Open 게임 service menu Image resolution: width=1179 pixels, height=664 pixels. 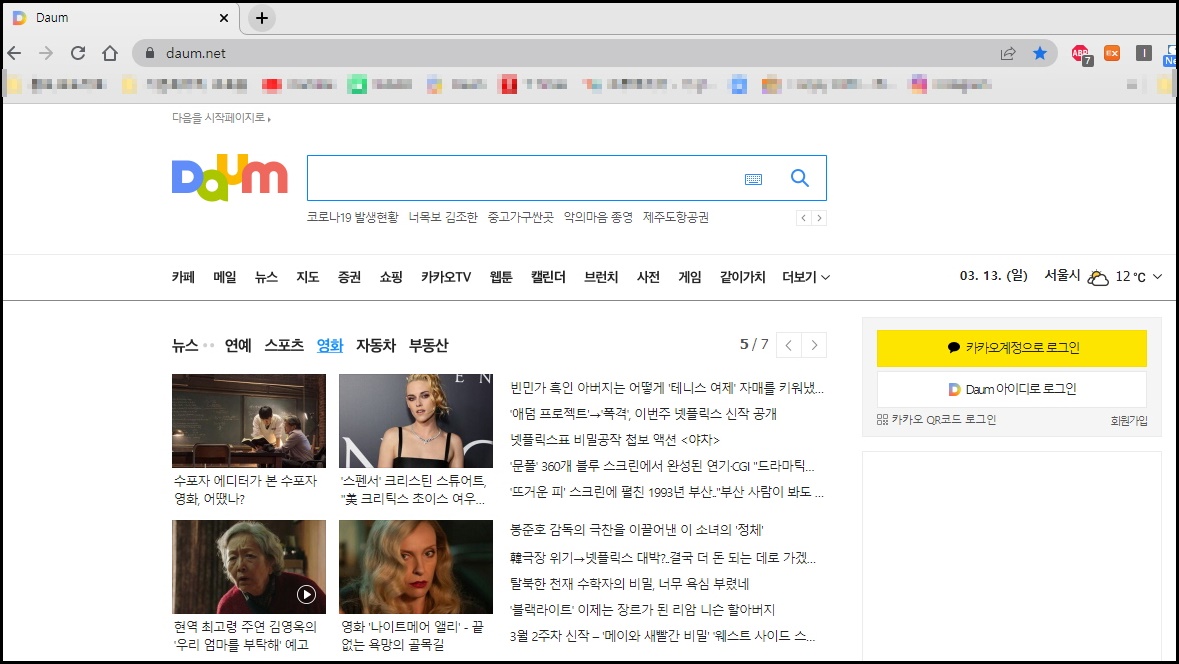point(690,277)
